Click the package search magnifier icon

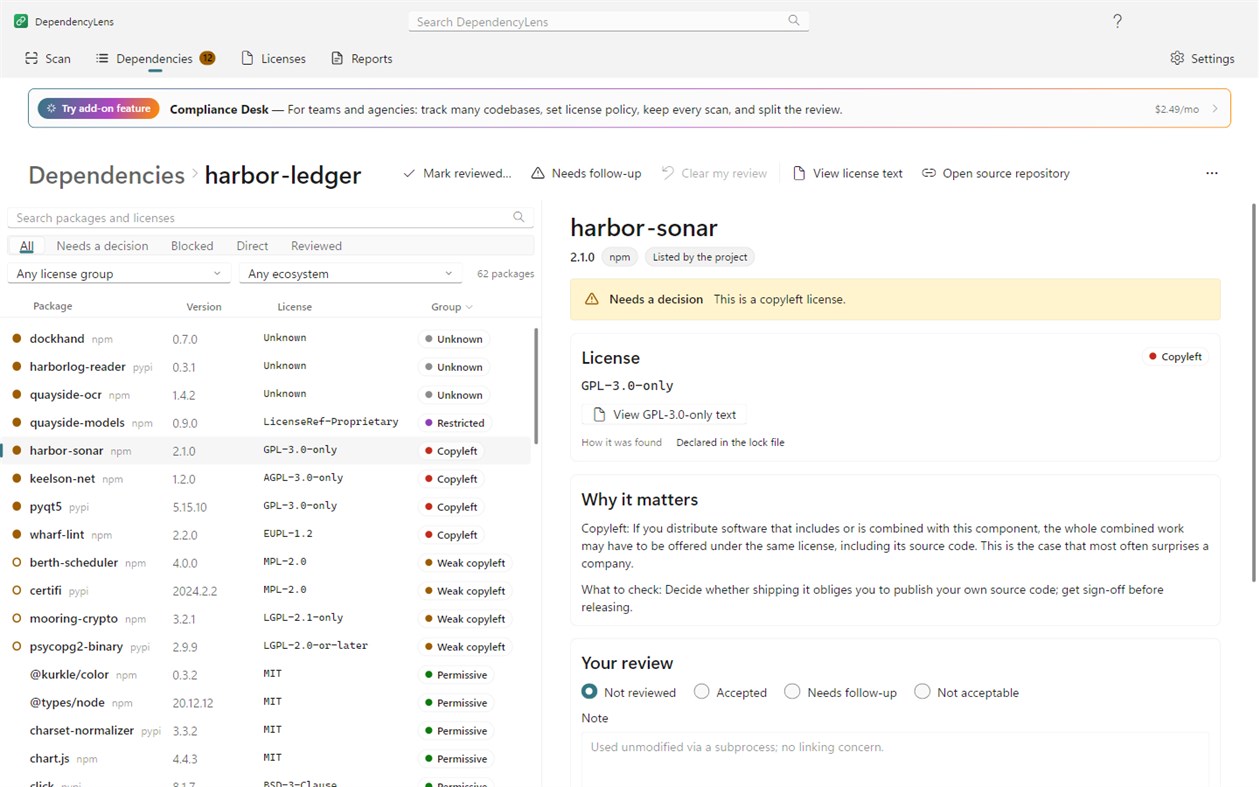[x=518, y=217]
